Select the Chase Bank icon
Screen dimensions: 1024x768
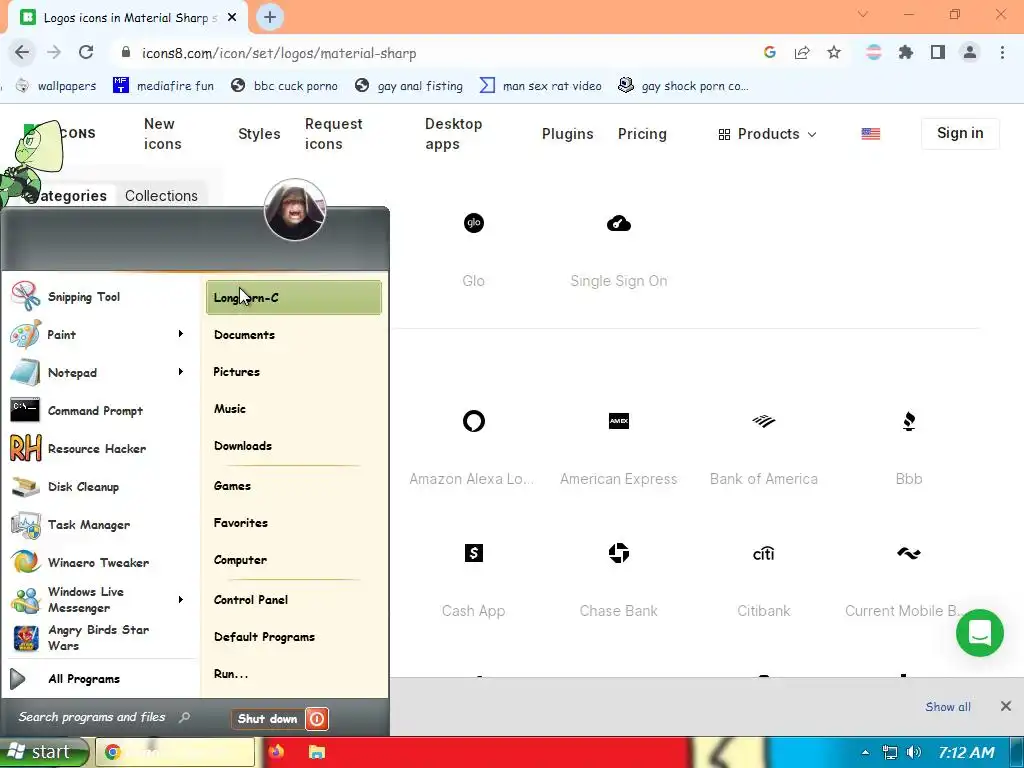[618, 553]
